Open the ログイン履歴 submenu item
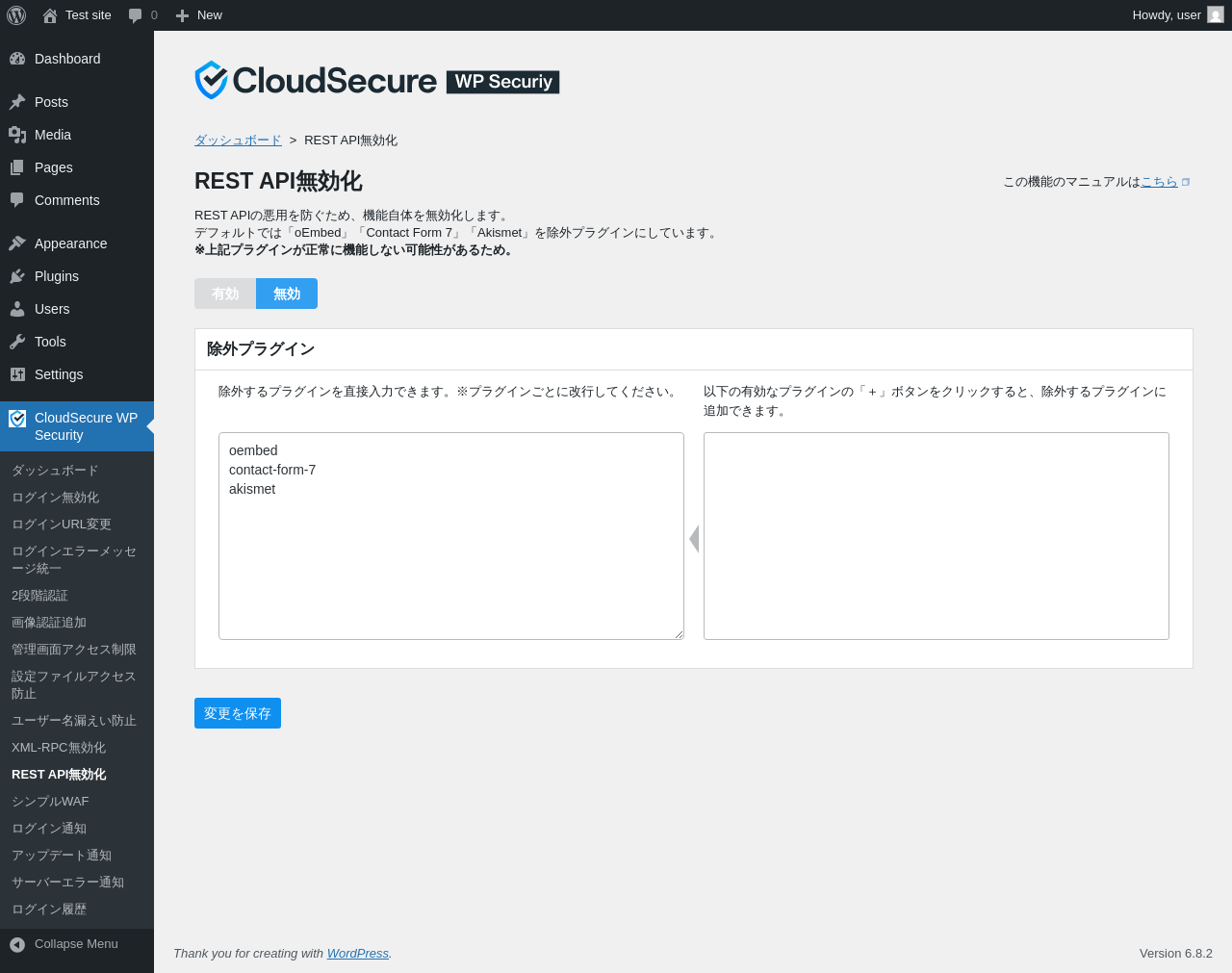1232x973 pixels. pyautogui.click(x=49, y=909)
